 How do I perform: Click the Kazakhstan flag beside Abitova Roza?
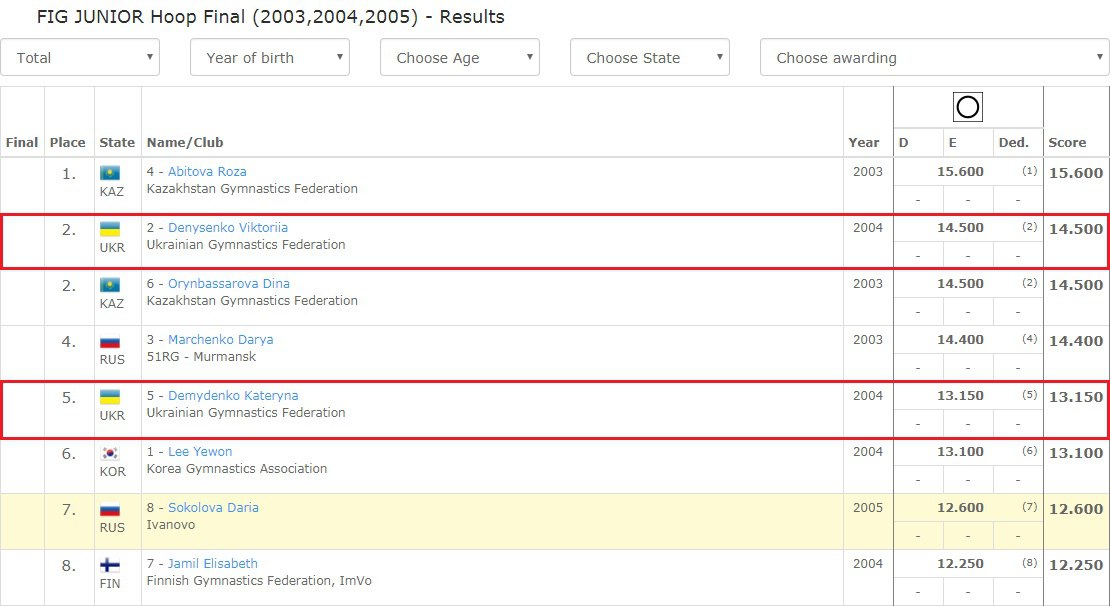coord(110,172)
